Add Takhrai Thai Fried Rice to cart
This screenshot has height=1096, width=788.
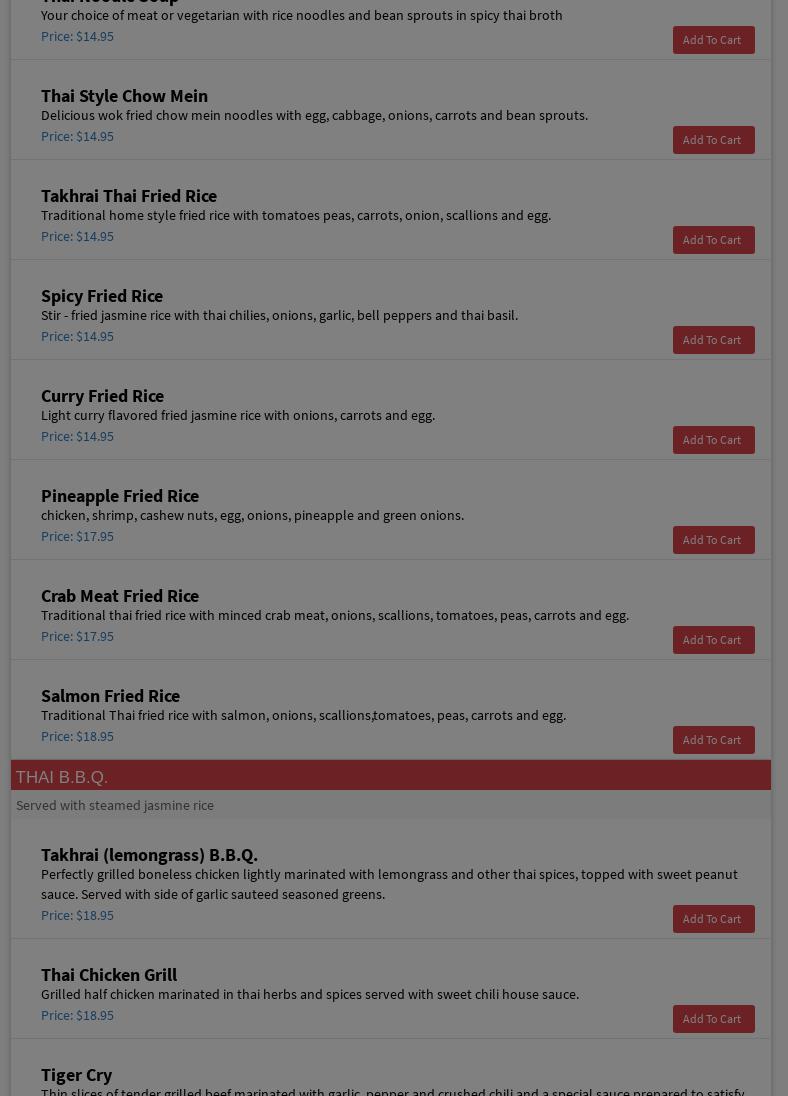(x=713, y=240)
